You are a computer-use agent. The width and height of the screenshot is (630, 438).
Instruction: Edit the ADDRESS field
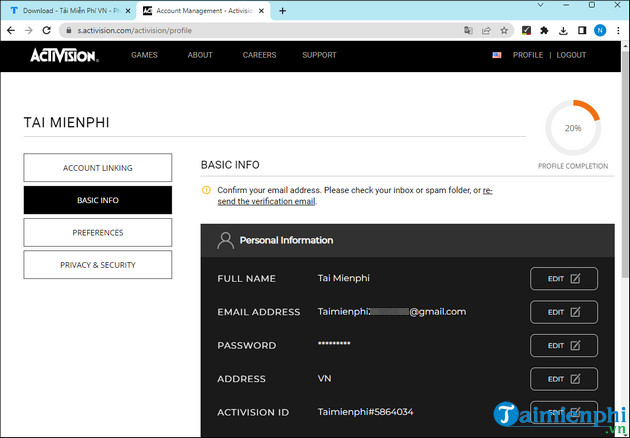(x=564, y=379)
